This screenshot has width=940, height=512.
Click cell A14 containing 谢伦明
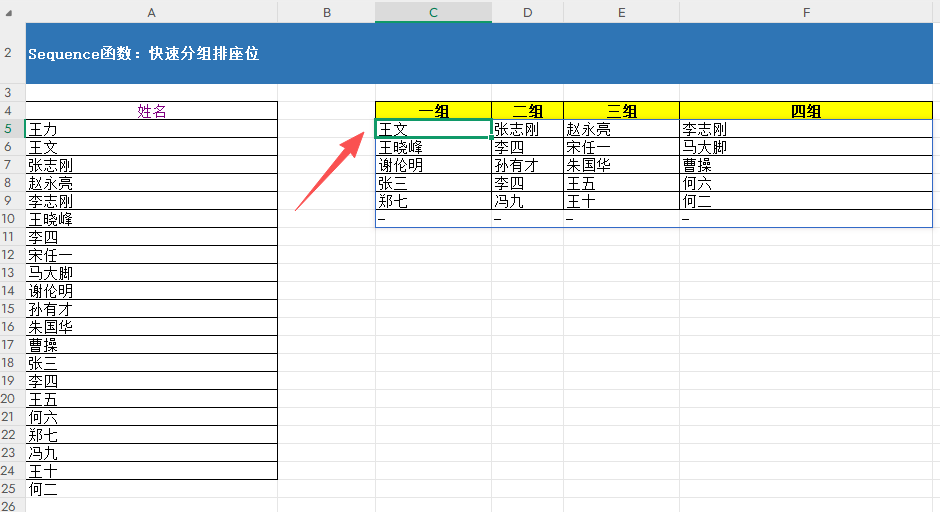pos(152,291)
